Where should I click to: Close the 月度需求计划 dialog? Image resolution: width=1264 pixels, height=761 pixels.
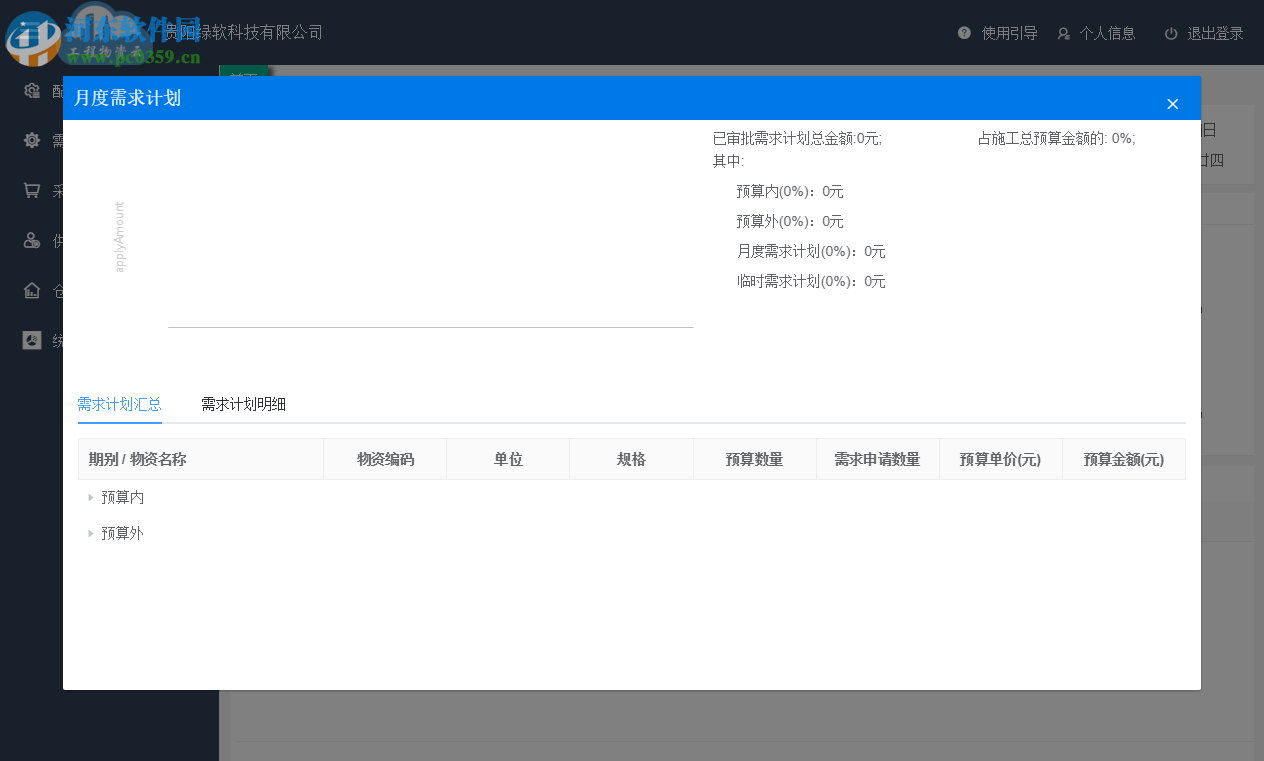coord(1172,103)
